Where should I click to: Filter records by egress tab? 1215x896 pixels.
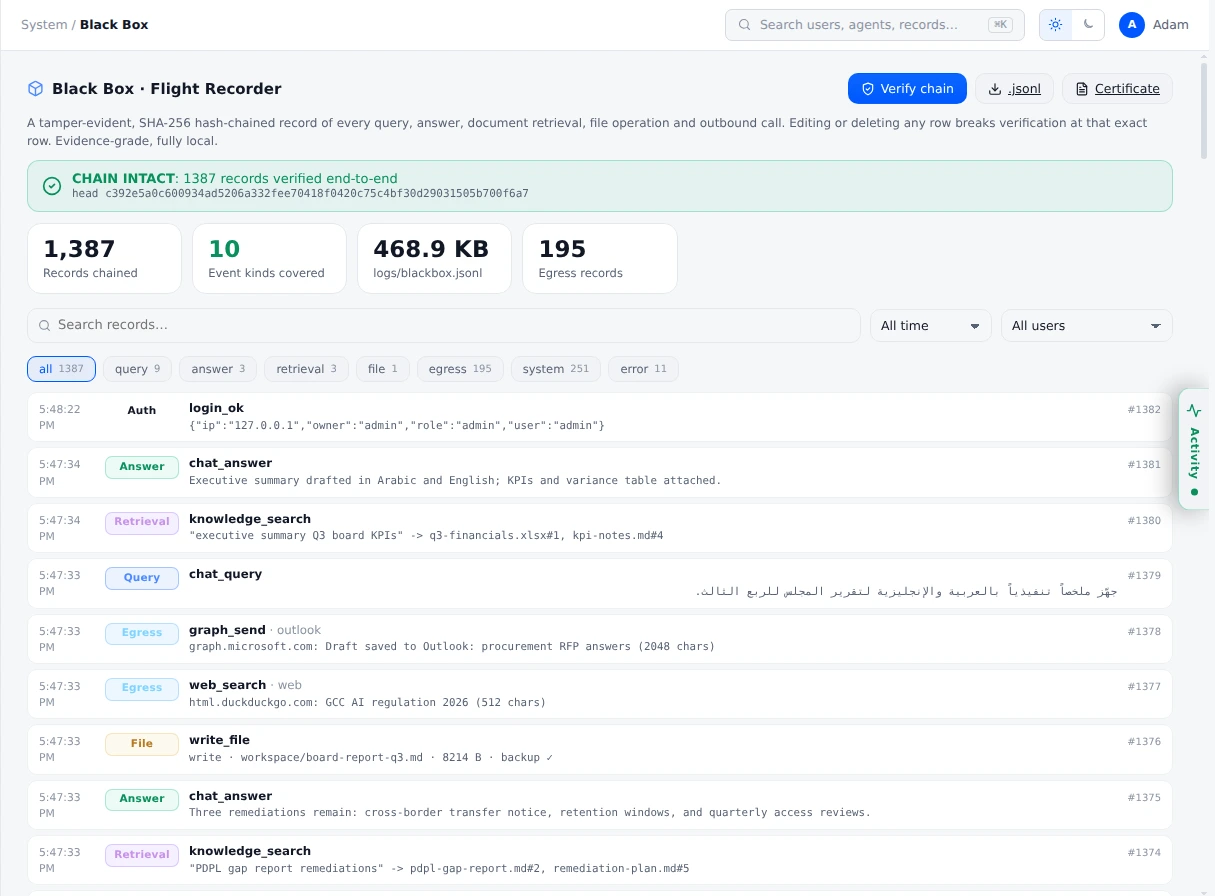point(460,369)
